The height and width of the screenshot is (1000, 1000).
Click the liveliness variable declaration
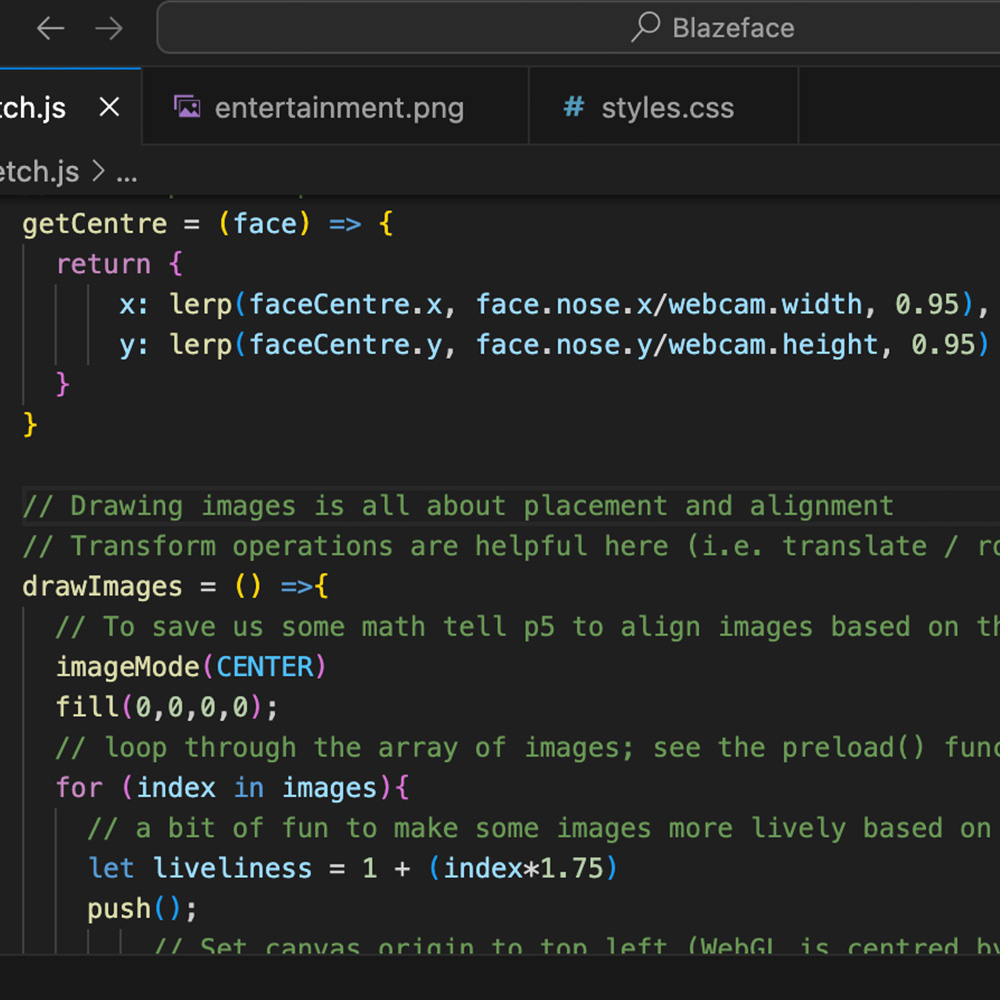tap(232, 868)
